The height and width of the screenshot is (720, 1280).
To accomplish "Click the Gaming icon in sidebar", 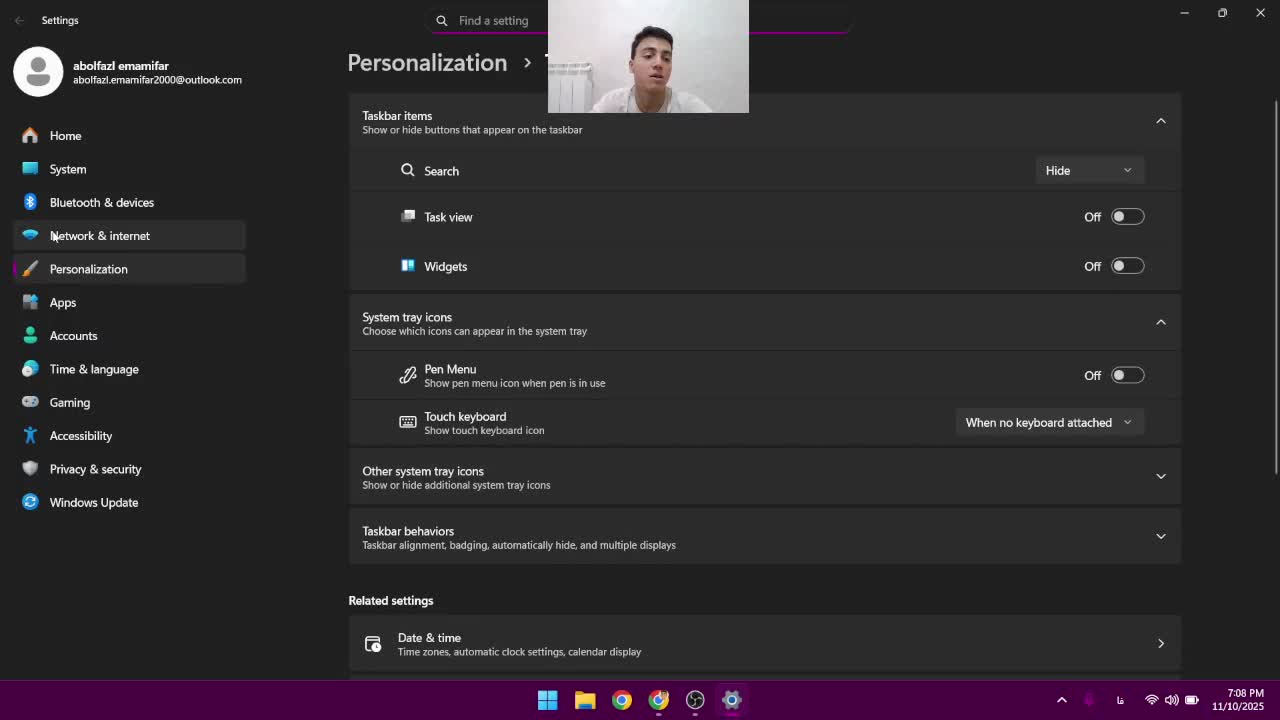I will 30,402.
